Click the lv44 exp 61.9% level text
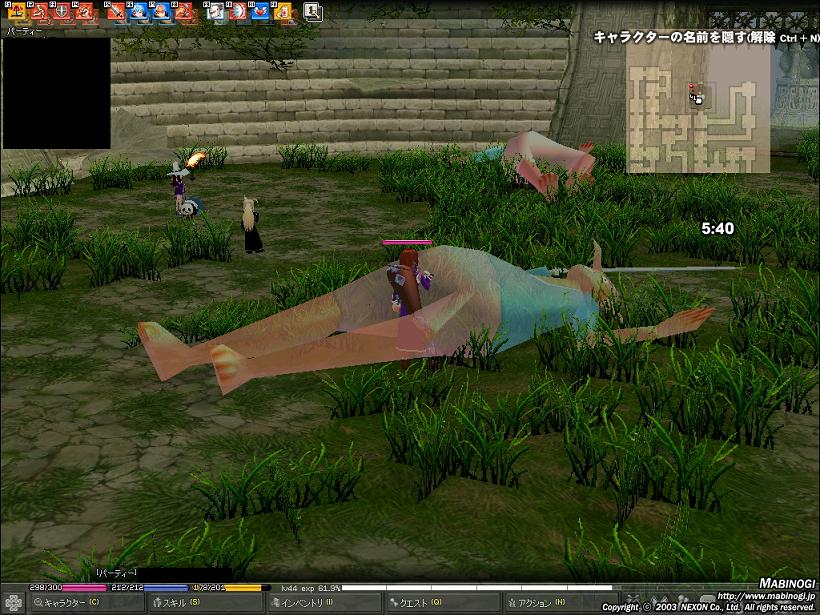This screenshot has height=615, width=820. click(310, 588)
